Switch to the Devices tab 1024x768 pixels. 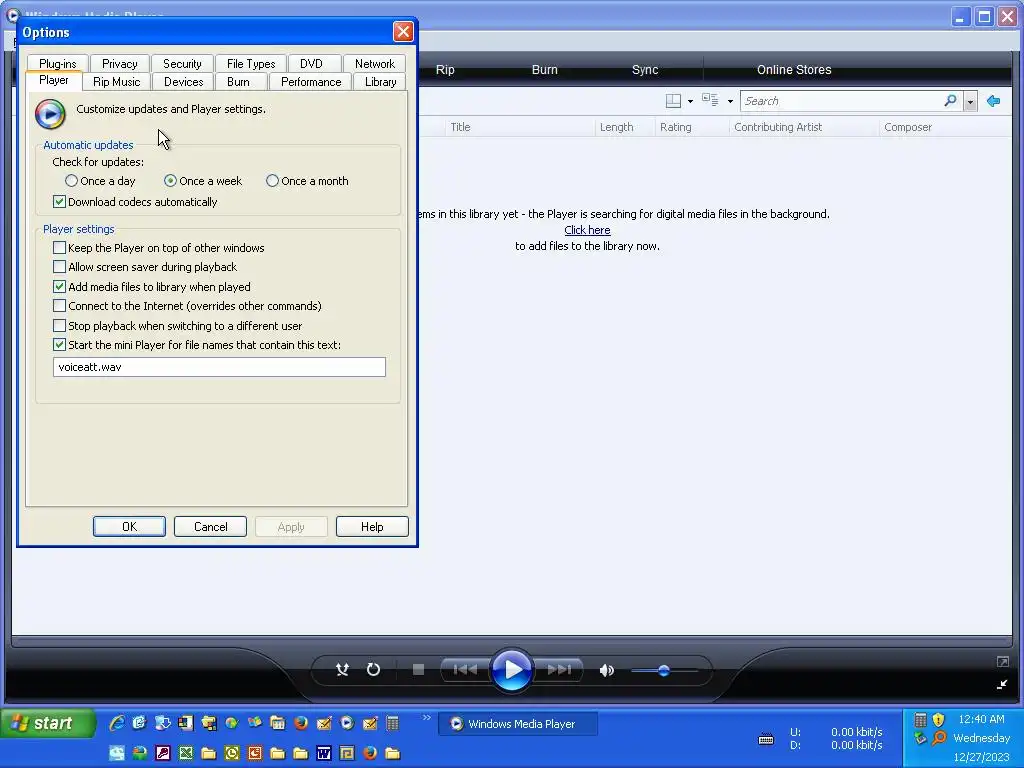pos(184,82)
